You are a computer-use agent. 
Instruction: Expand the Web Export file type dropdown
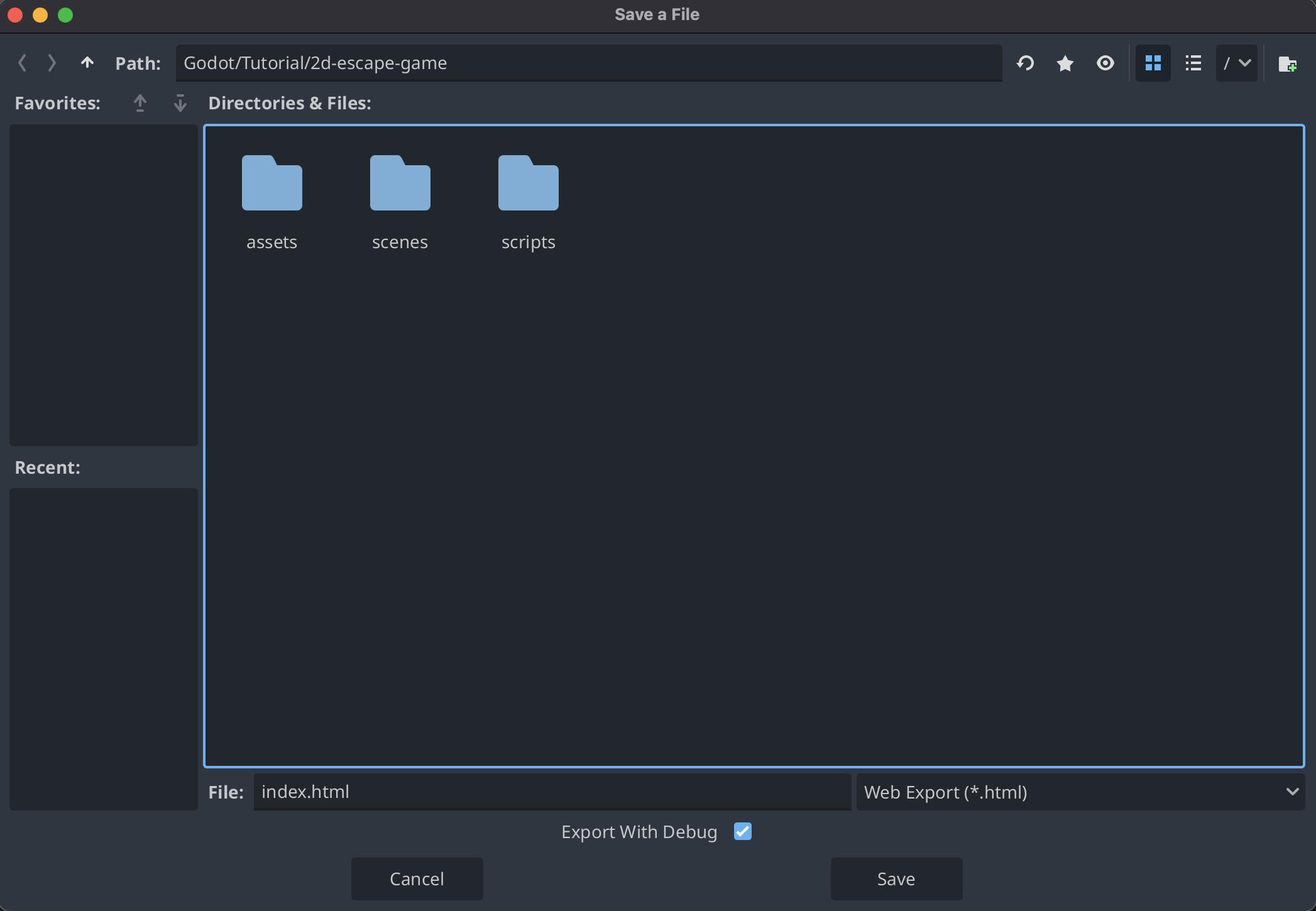(x=1080, y=792)
